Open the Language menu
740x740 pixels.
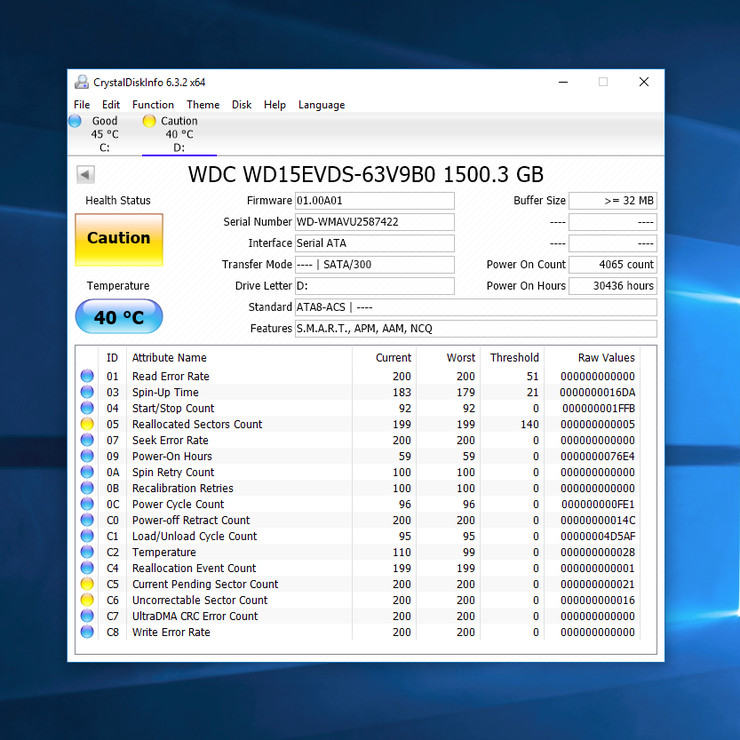tap(321, 105)
